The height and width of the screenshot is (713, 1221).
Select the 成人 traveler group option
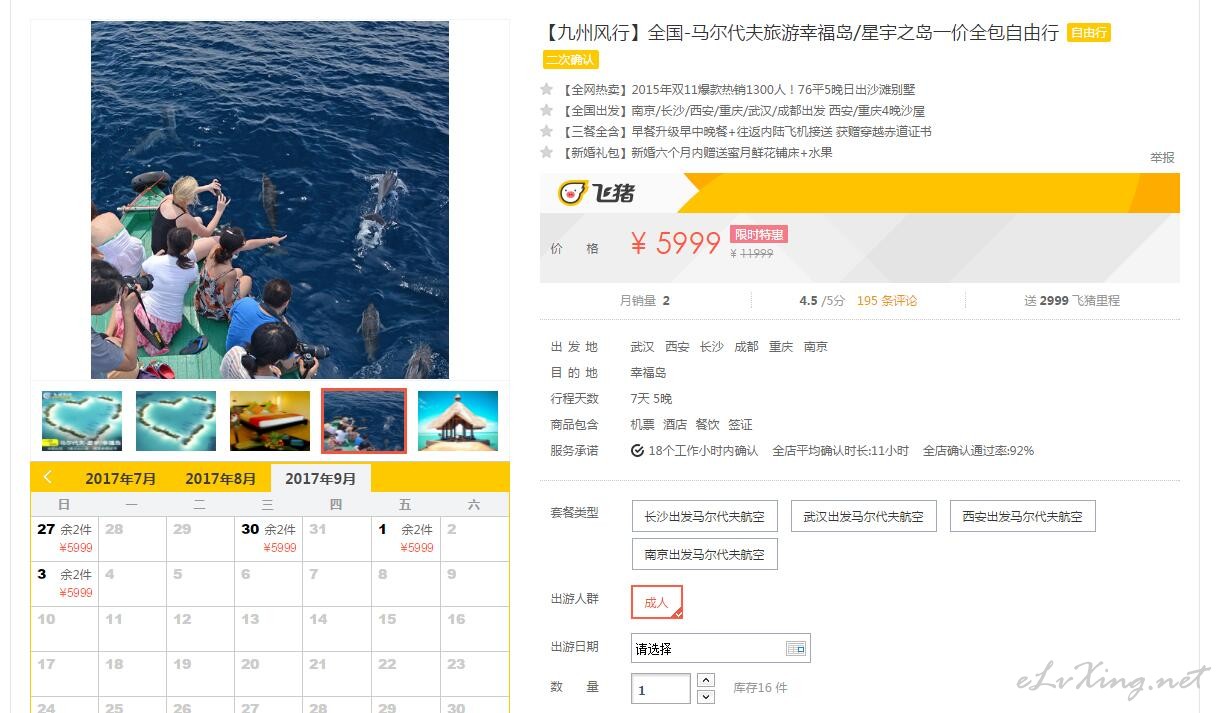click(x=657, y=602)
